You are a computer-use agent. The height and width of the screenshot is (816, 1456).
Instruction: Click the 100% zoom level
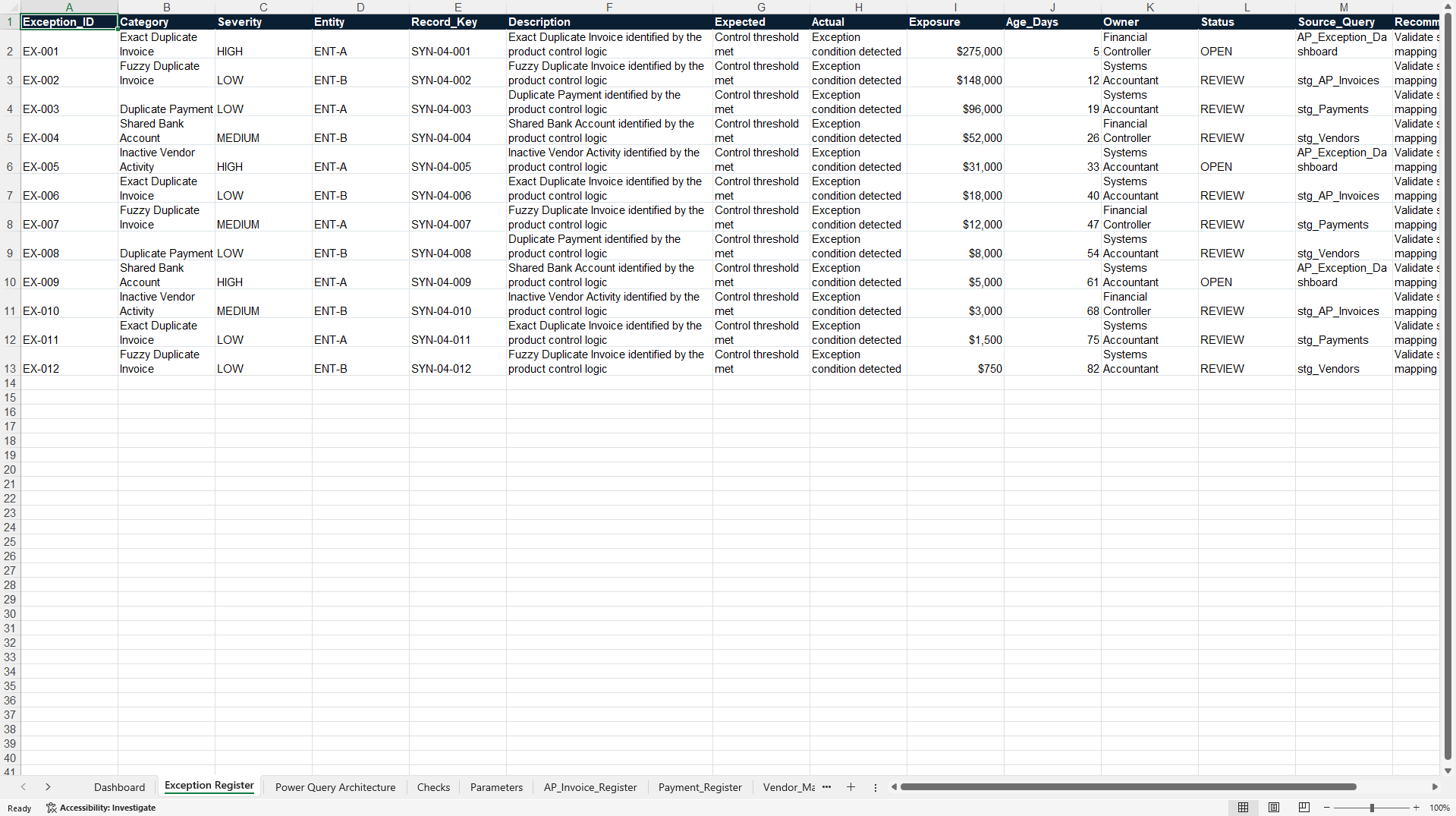coord(1439,808)
